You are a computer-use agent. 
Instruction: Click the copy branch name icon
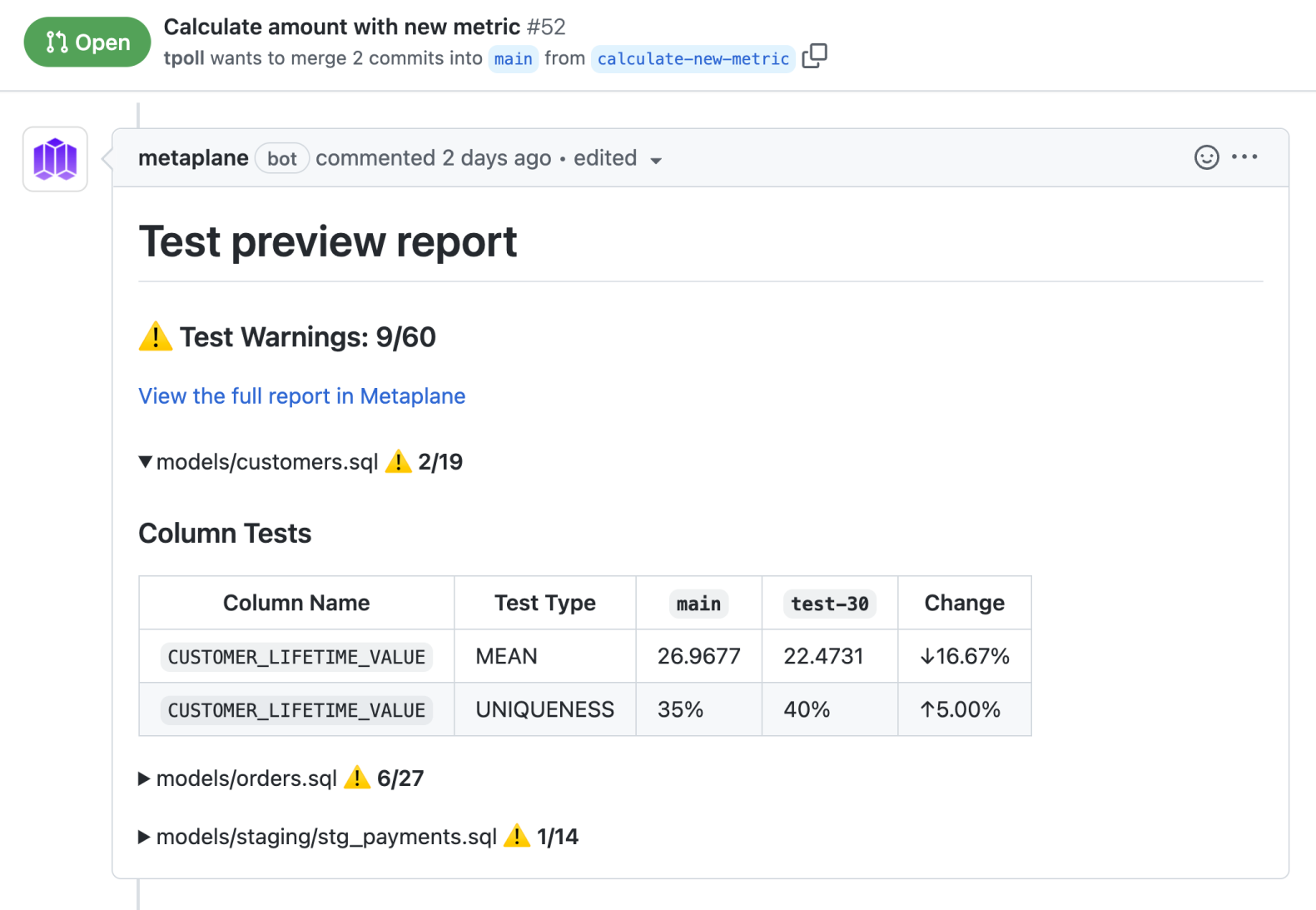pyautogui.click(x=814, y=56)
